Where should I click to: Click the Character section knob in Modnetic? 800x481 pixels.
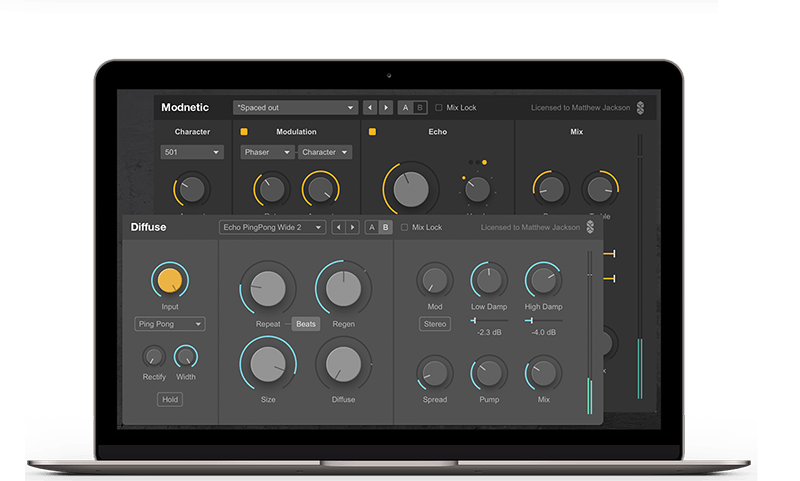coord(192,189)
